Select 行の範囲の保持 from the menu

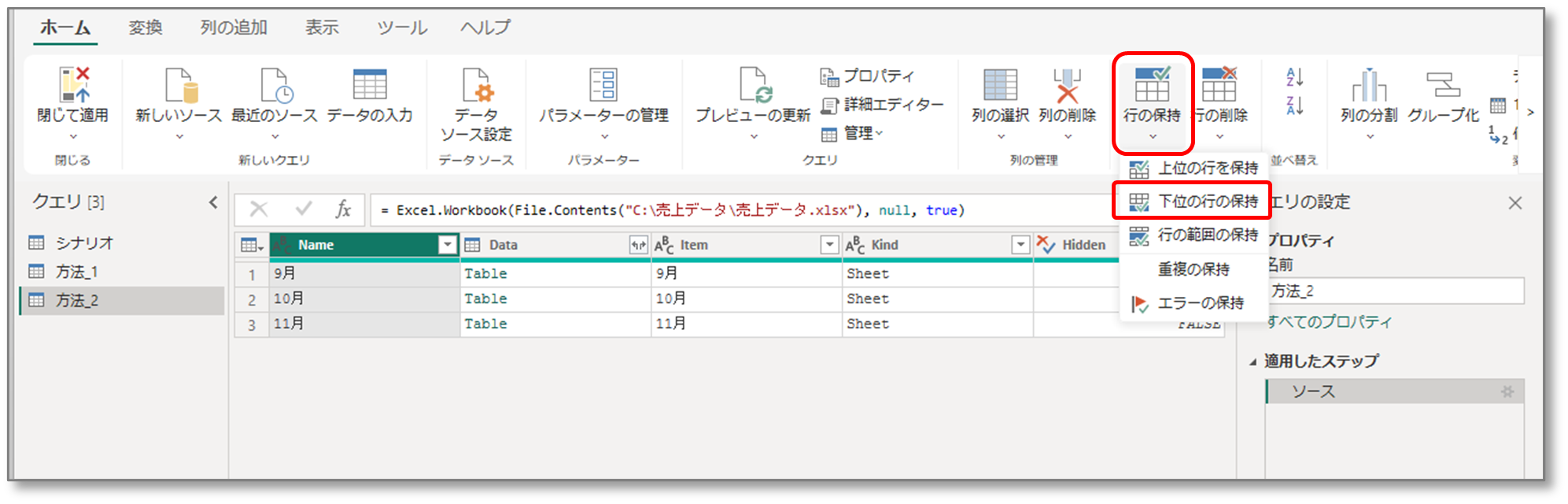(1194, 235)
